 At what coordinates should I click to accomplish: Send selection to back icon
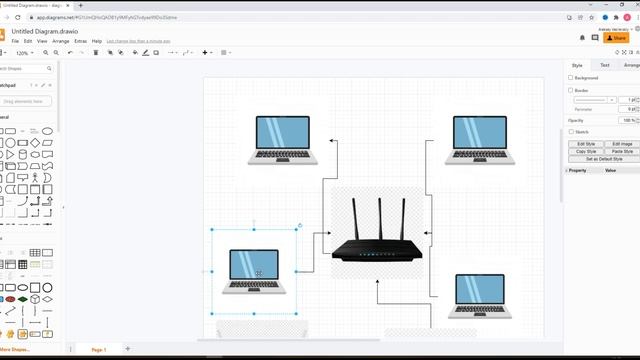point(121,53)
